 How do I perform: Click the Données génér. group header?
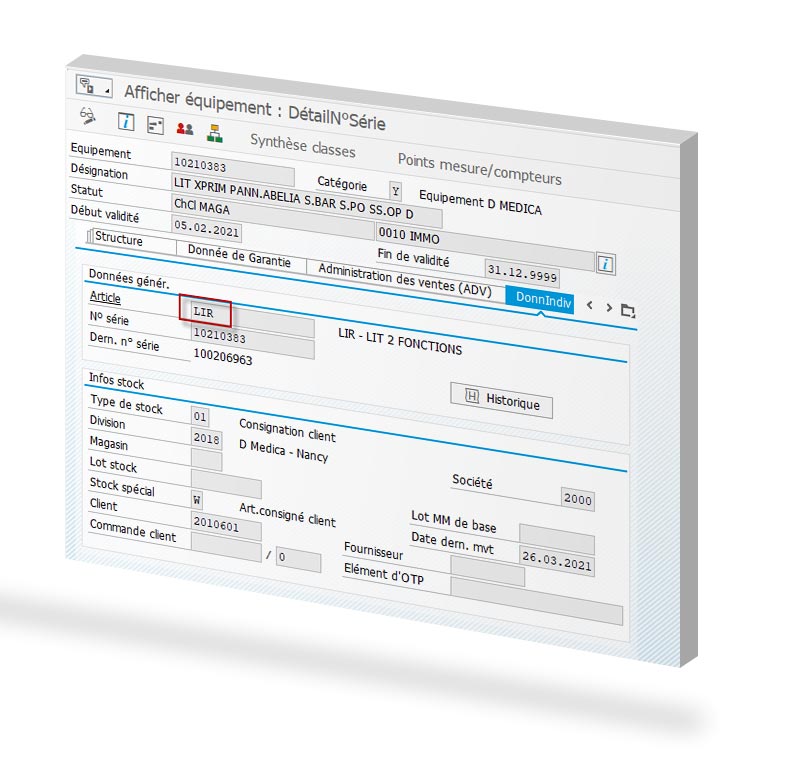click(129, 279)
